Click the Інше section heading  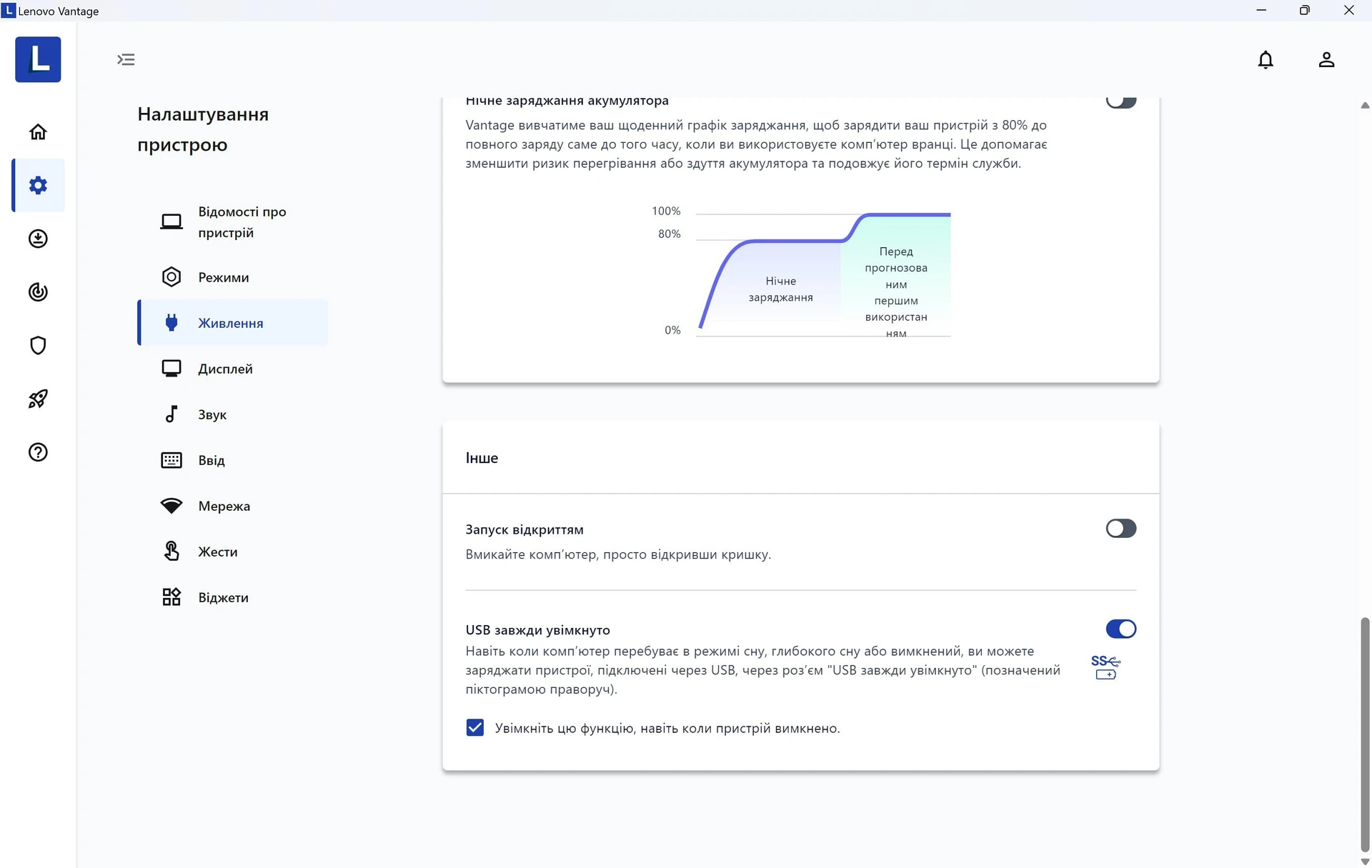(x=482, y=458)
